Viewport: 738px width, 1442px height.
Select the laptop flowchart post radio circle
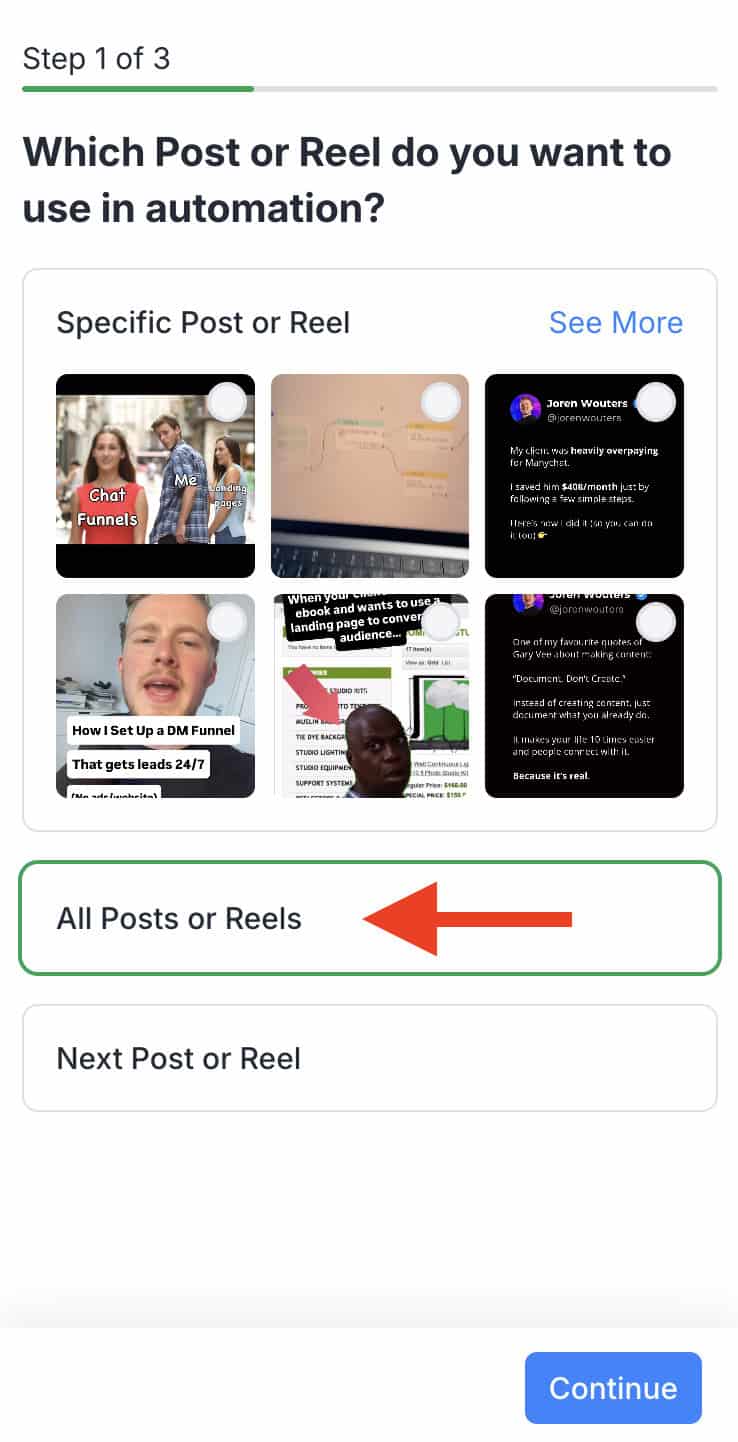(441, 402)
